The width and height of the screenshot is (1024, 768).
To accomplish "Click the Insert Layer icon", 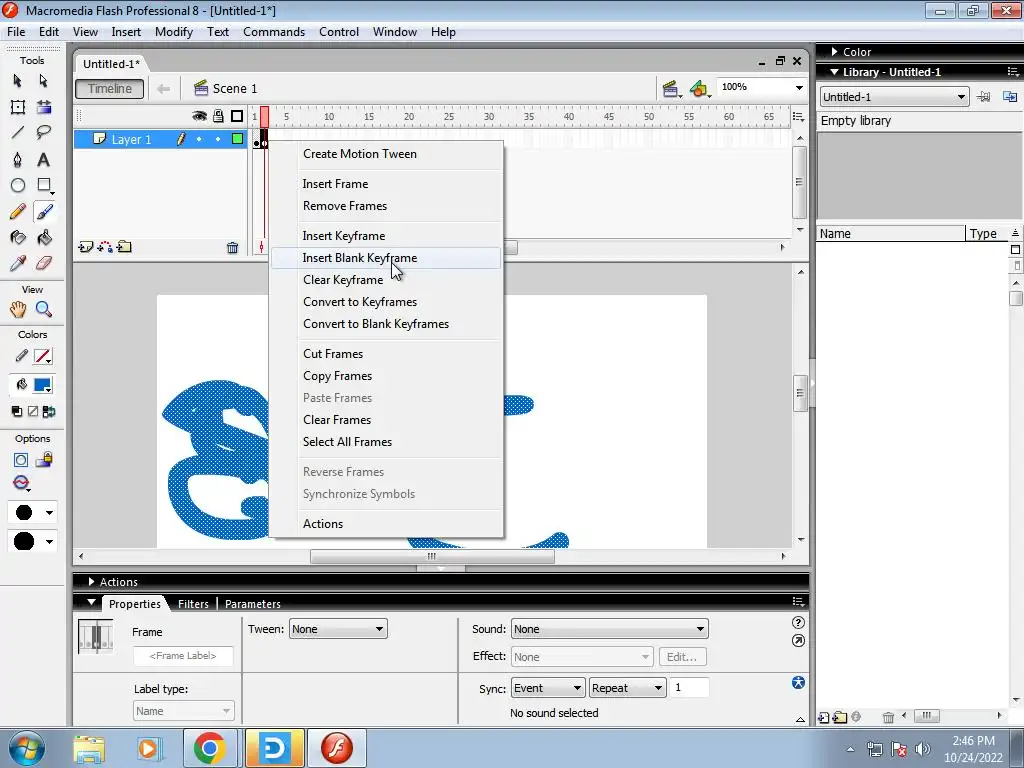I will click(x=85, y=247).
